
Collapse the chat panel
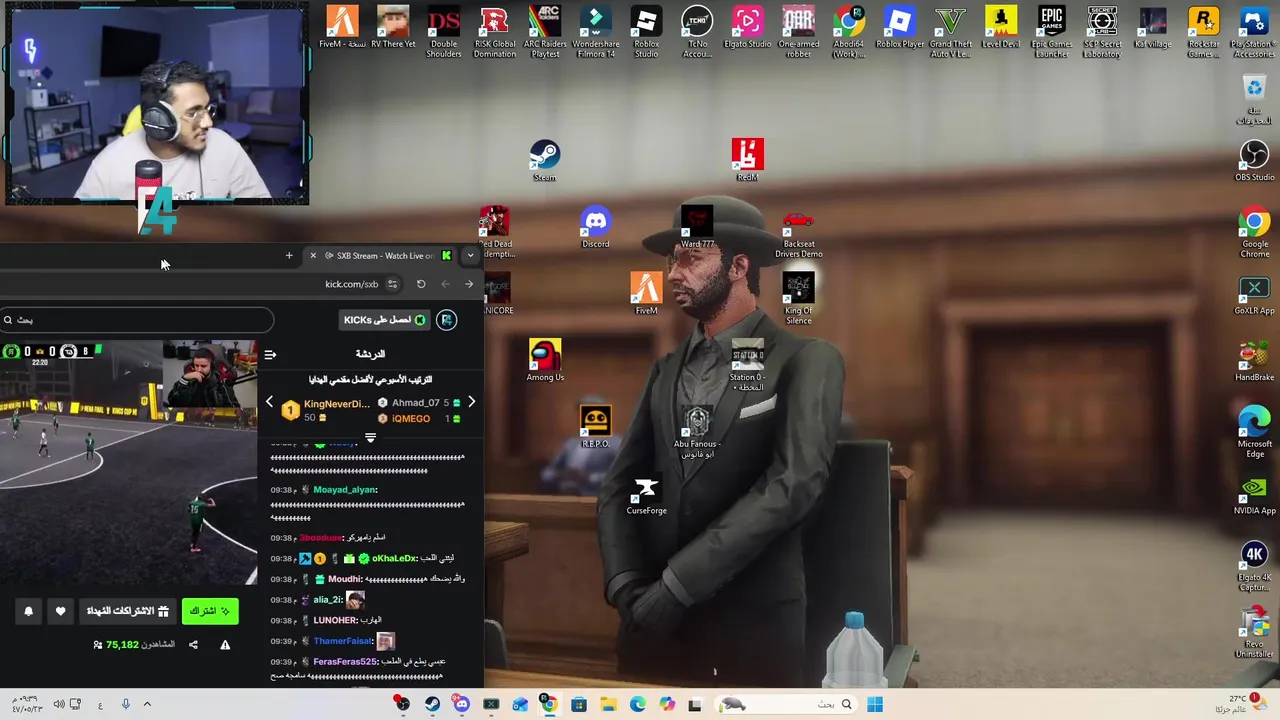pyautogui.click(x=270, y=354)
